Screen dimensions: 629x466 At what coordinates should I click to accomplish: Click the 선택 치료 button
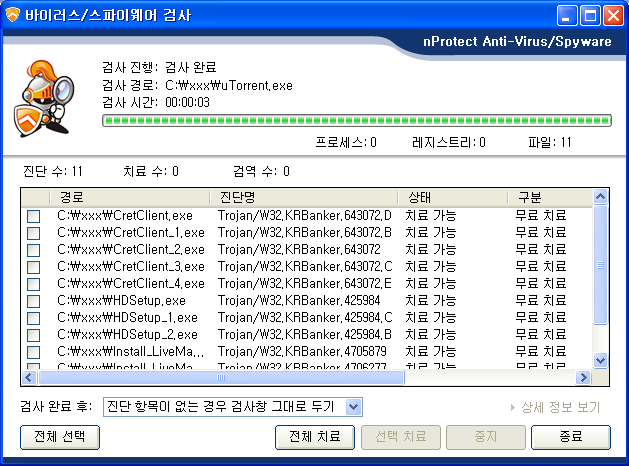tap(401, 437)
